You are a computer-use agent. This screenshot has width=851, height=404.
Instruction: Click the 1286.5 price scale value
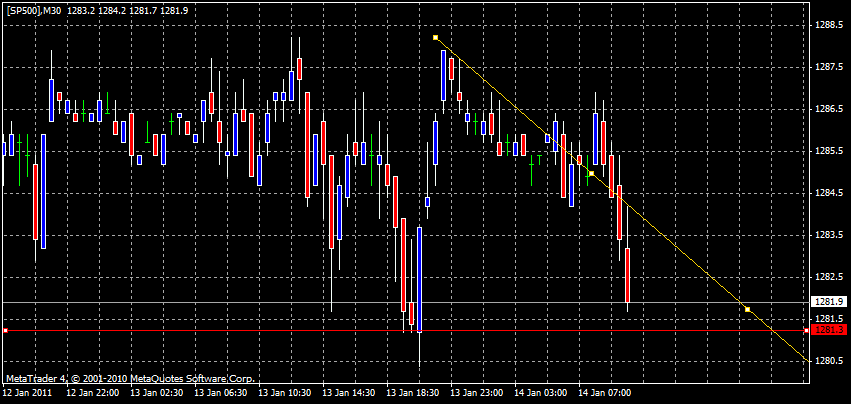pos(828,109)
